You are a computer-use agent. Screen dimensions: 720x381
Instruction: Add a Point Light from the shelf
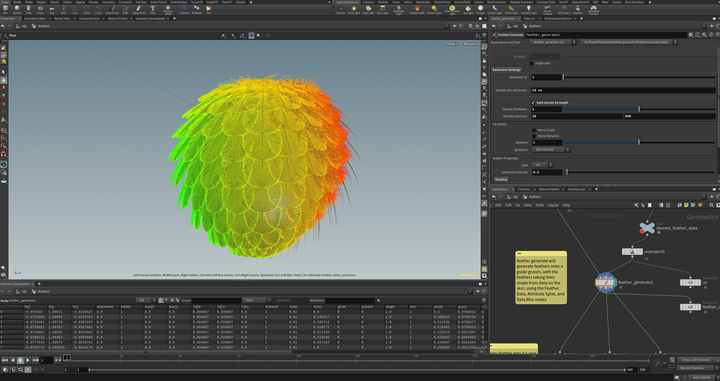(354, 10)
